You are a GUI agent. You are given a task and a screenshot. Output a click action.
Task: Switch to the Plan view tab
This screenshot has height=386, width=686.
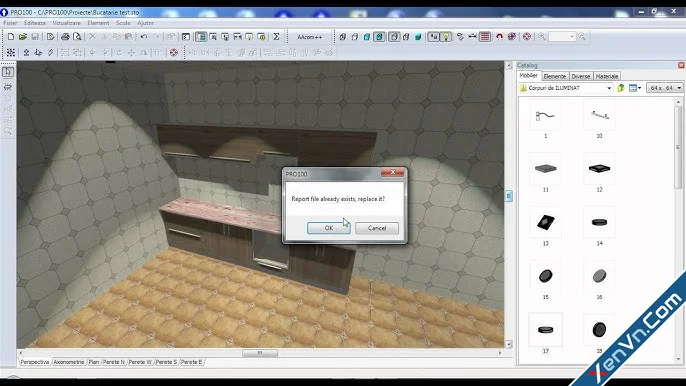coord(94,362)
